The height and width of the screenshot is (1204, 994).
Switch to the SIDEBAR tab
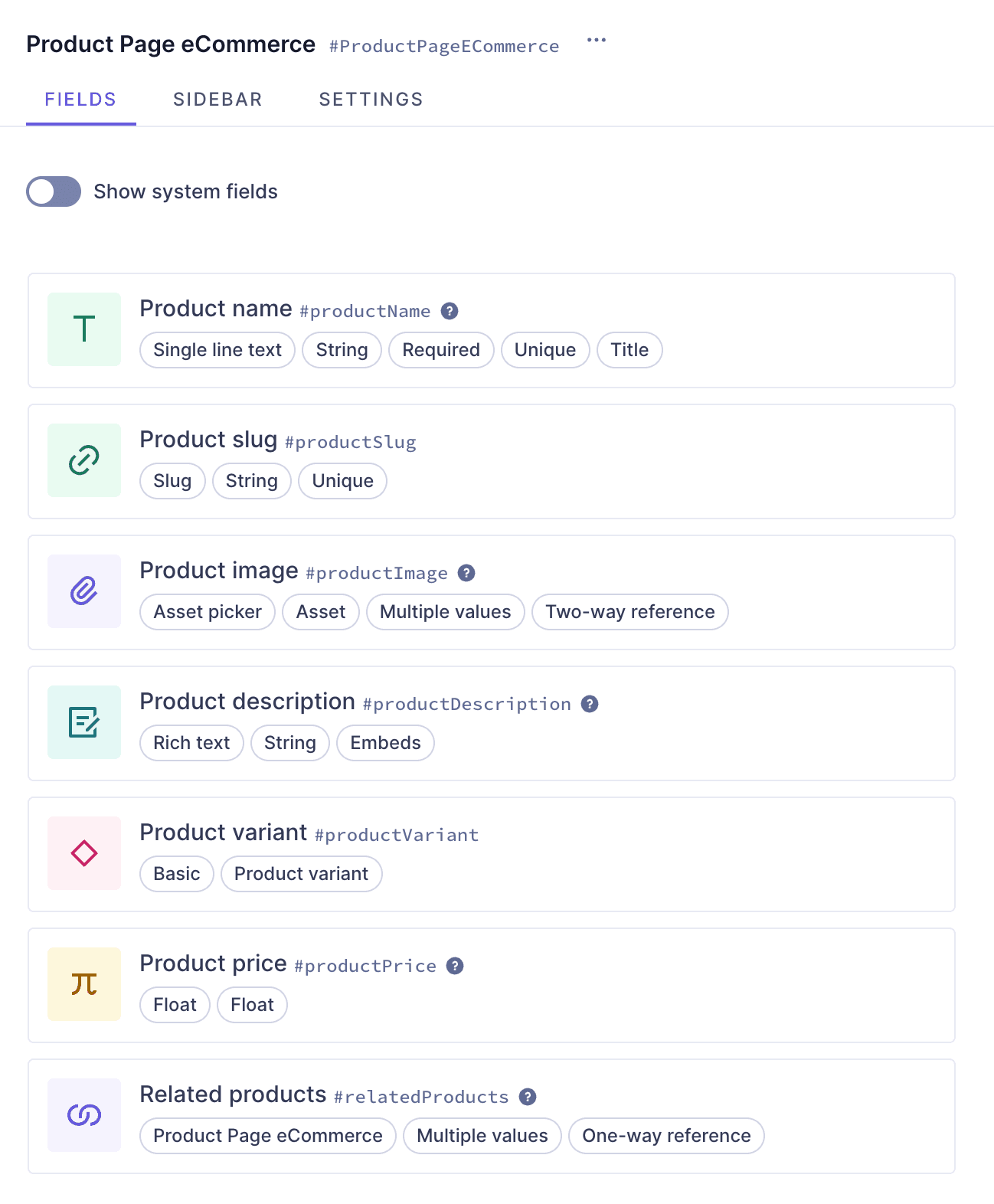(217, 99)
